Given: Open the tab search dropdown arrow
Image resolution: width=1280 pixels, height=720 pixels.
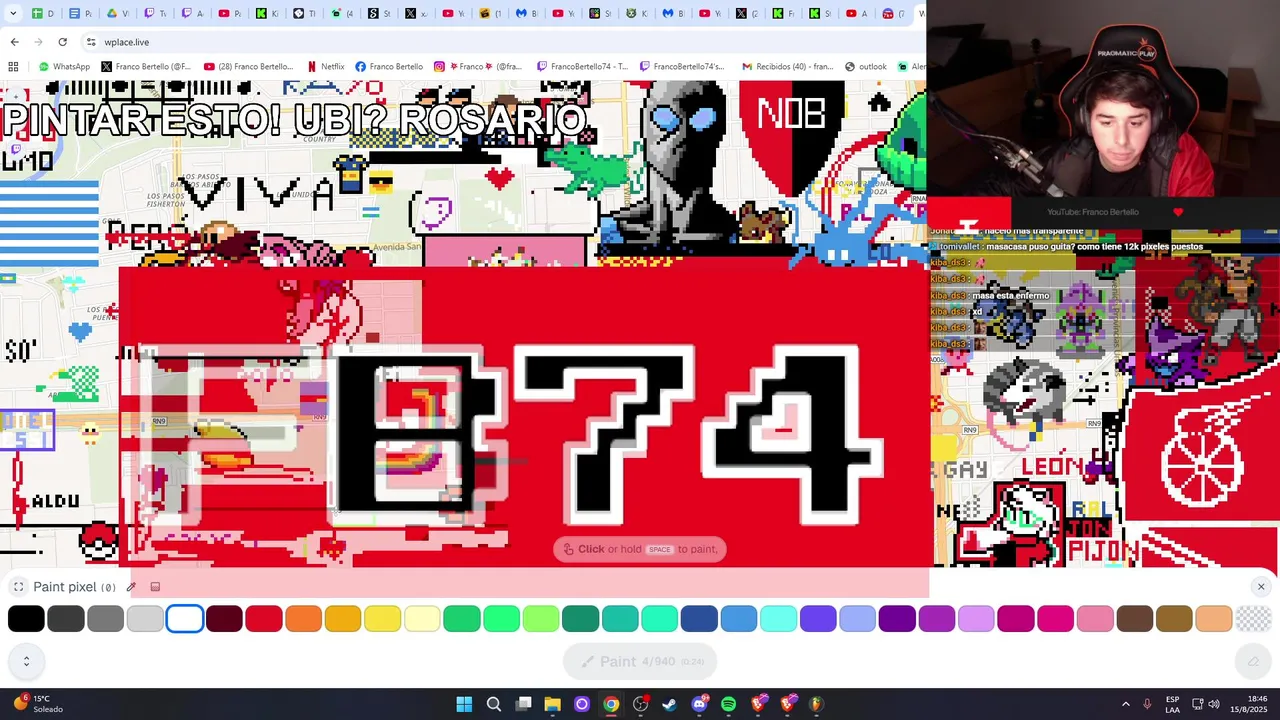Looking at the screenshot, I should pos(12,13).
